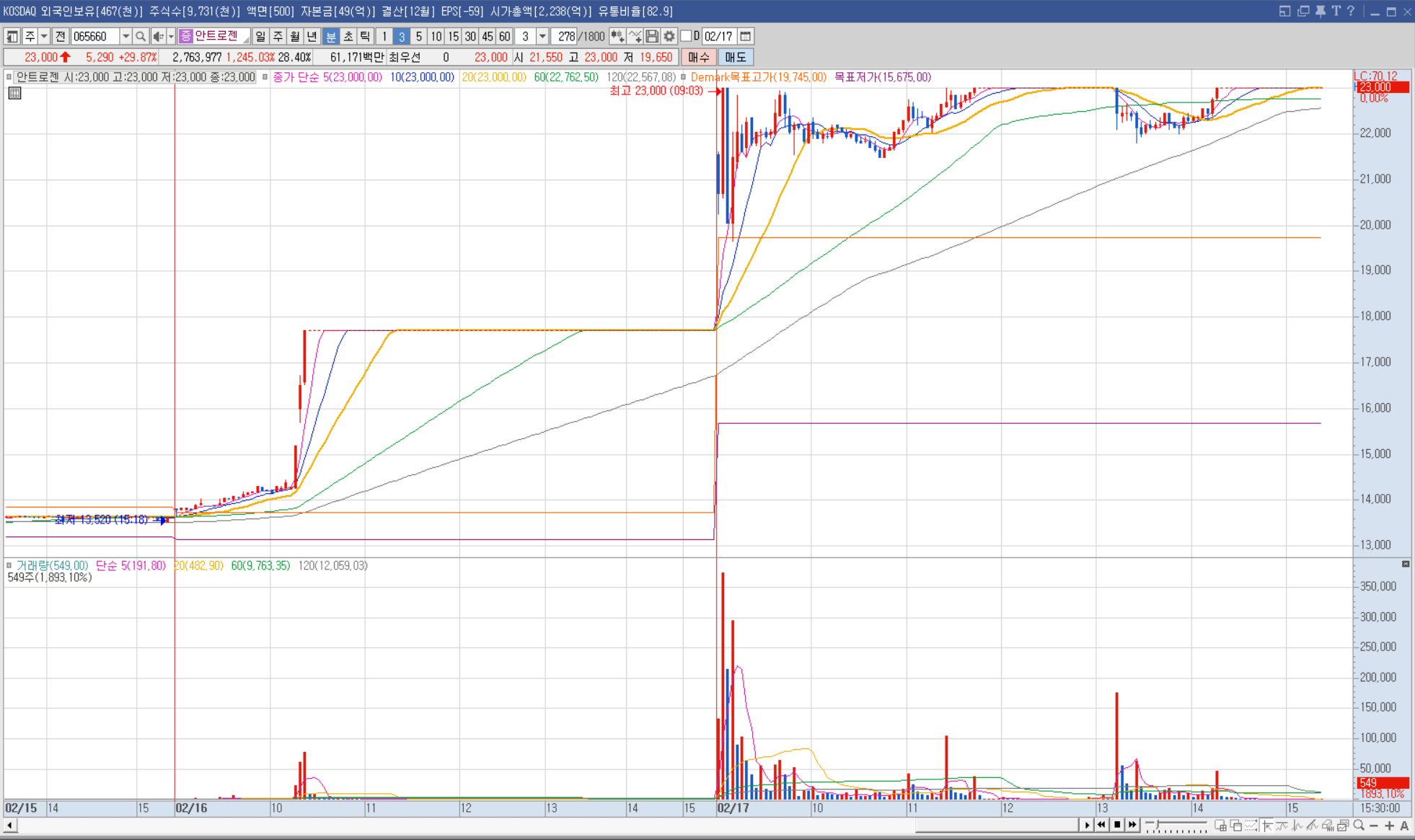Open chart settings gear icon

coord(669,36)
